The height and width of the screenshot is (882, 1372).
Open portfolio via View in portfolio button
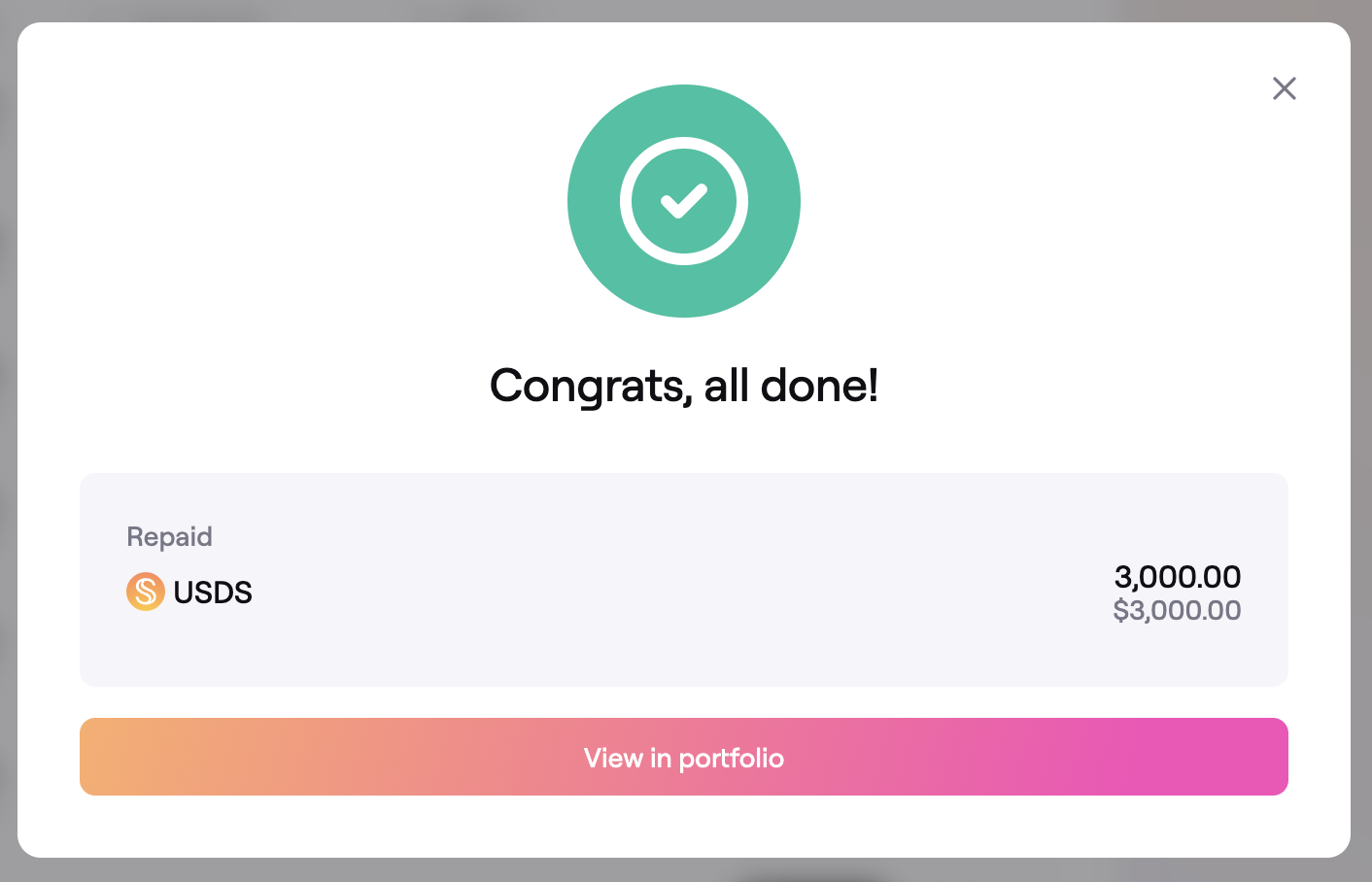tap(684, 757)
